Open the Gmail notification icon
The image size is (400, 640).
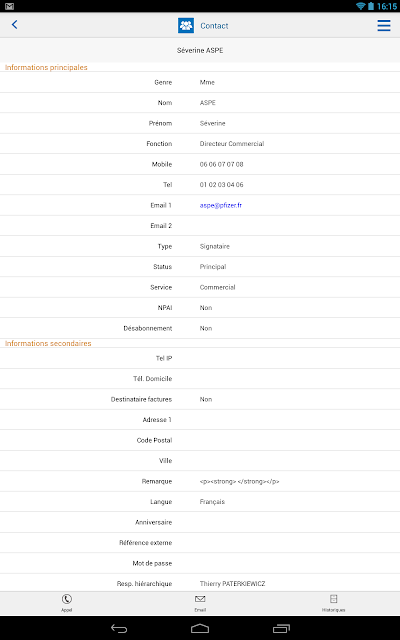[9, 6]
